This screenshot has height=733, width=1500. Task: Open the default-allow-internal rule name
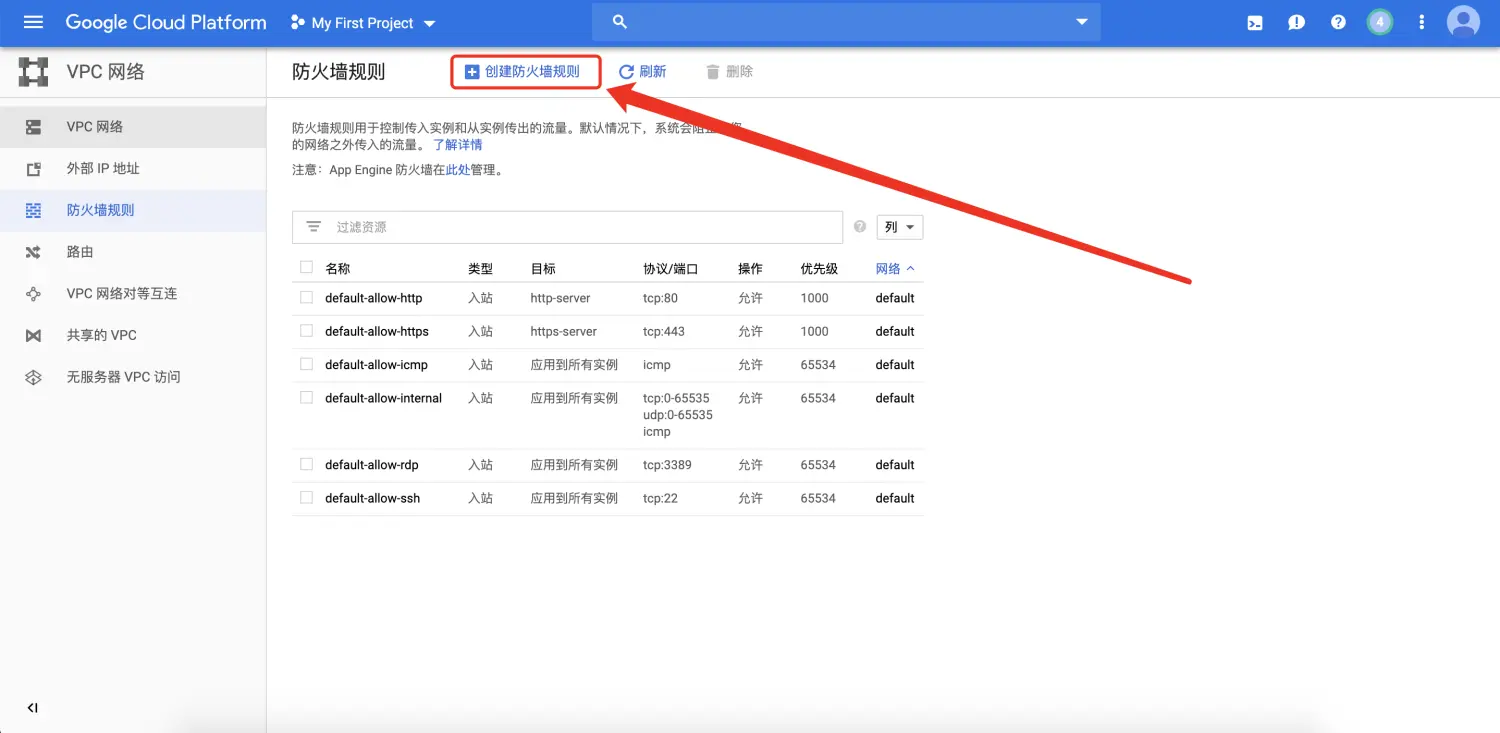coord(383,398)
